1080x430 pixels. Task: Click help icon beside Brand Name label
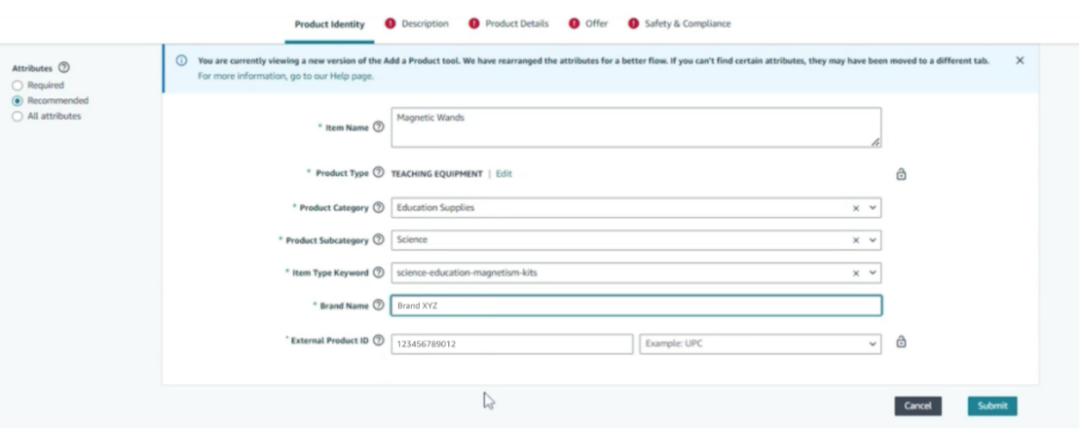[x=378, y=305]
